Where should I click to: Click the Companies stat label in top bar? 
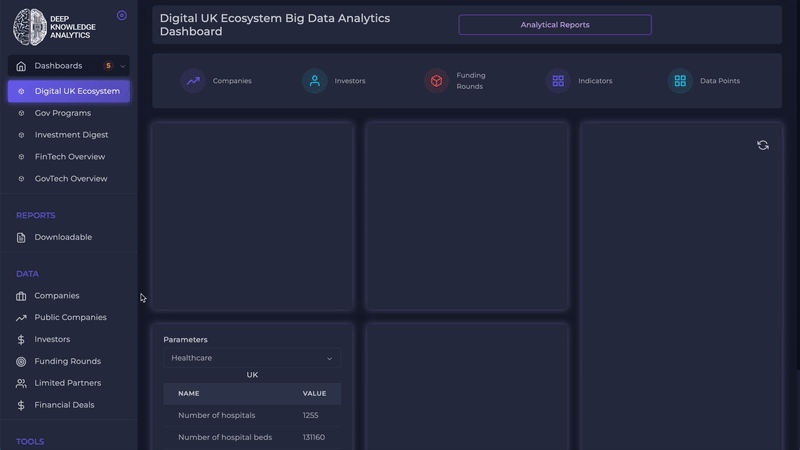pyautogui.click(x=232, y=81)
